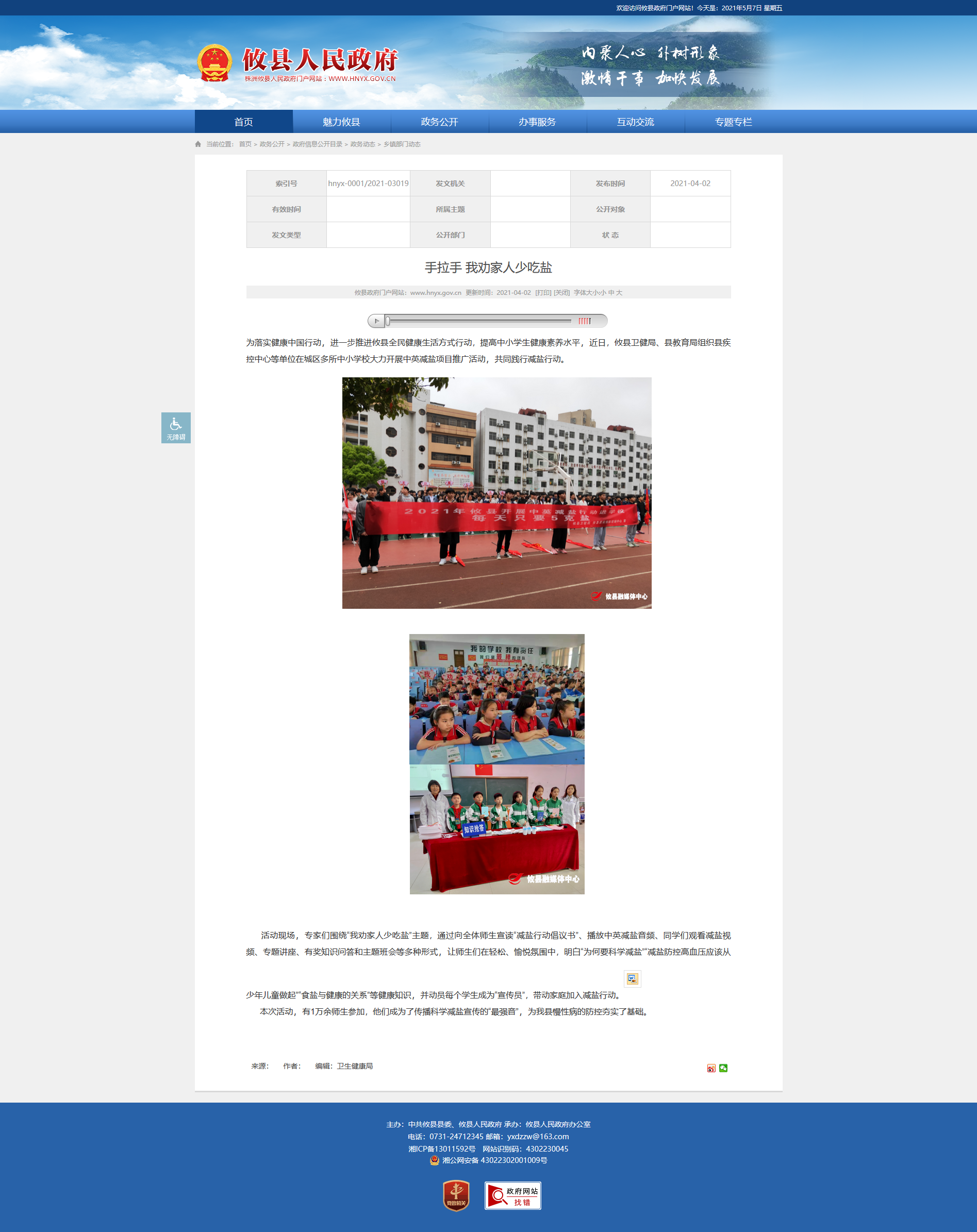Click the 所属主题 table label
Image resolution: width=977 pixels, height=1232 pixels.
[450, 209]
